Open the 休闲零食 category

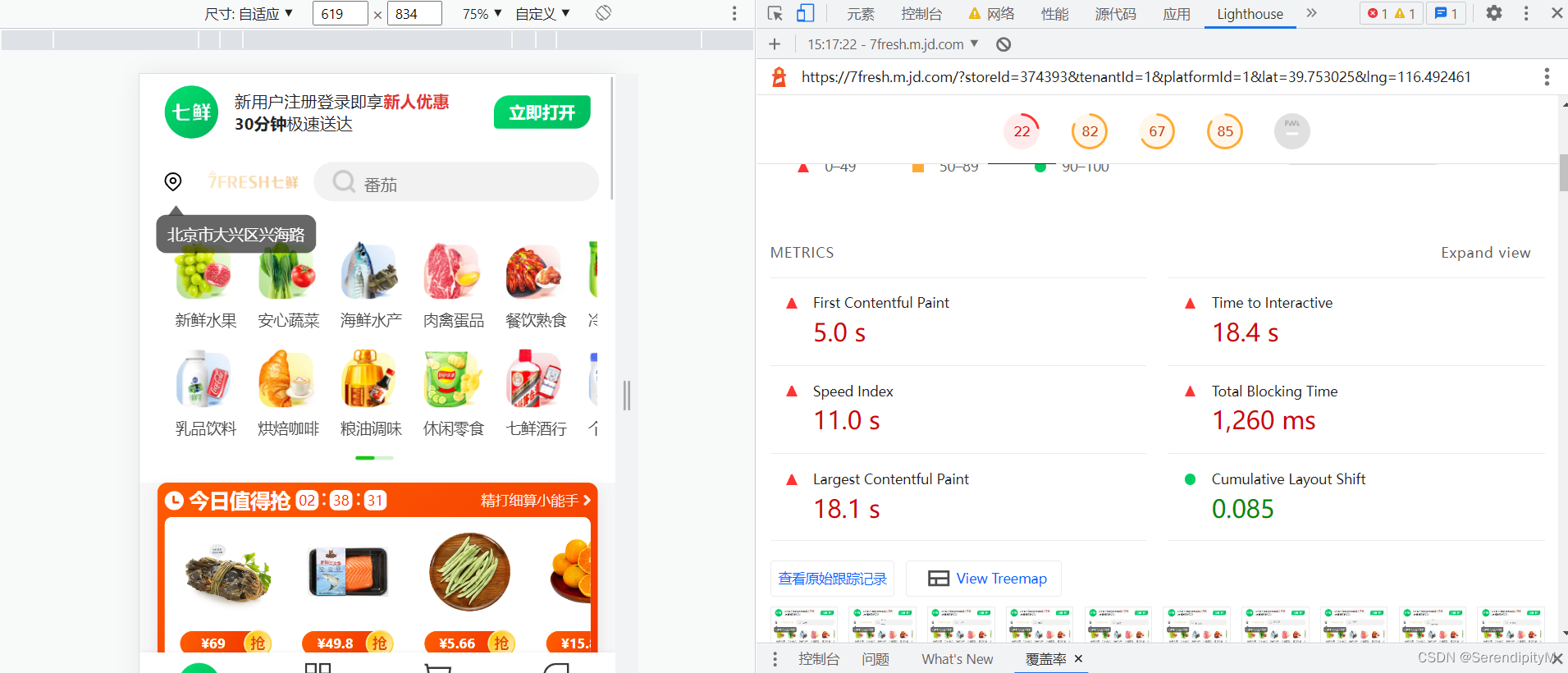454,394
